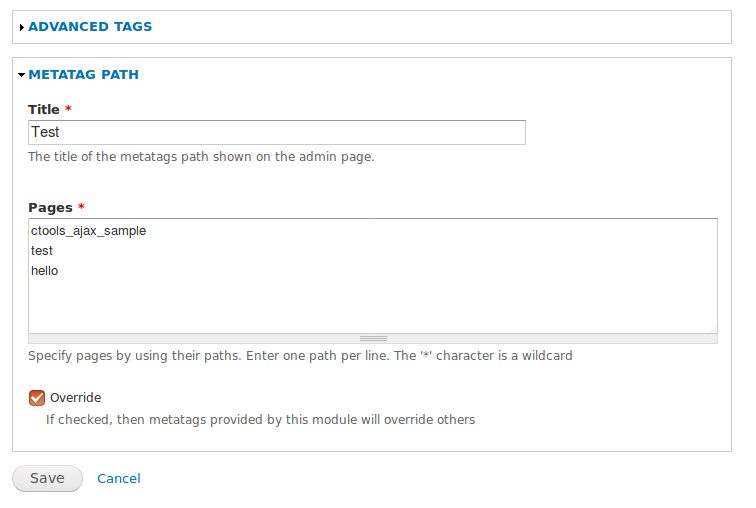Screen dimensions: 756x508
Task: Uncheck the Override checkbox
Action: 37,398
